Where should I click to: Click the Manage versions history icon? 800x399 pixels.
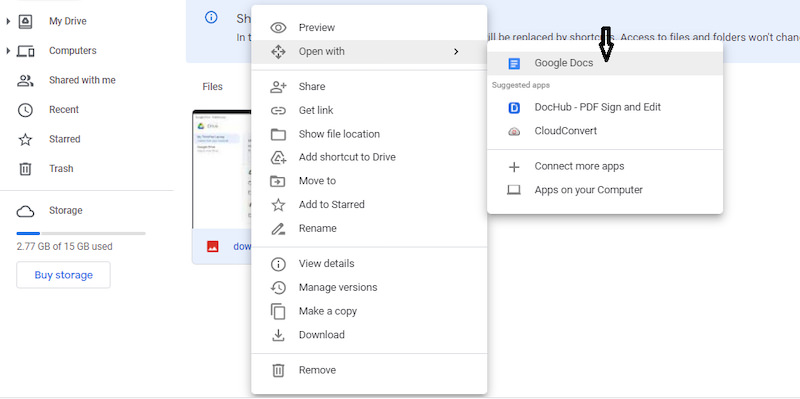(278, 287)
